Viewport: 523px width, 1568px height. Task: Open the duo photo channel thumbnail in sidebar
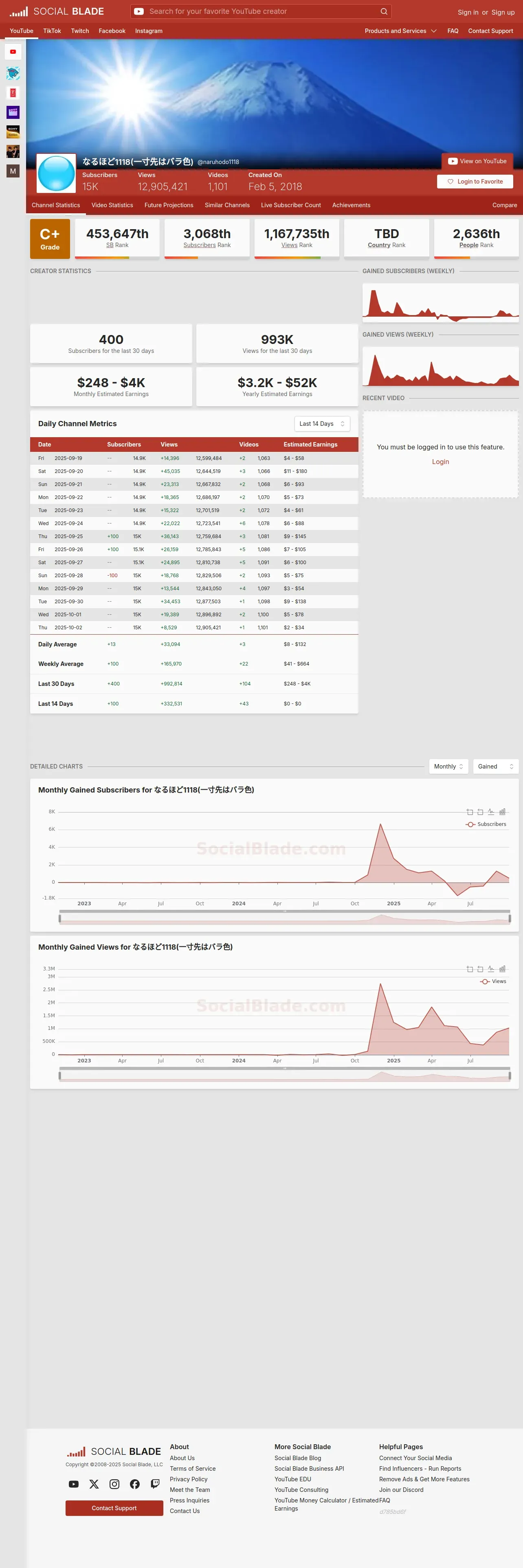[13, 151]
